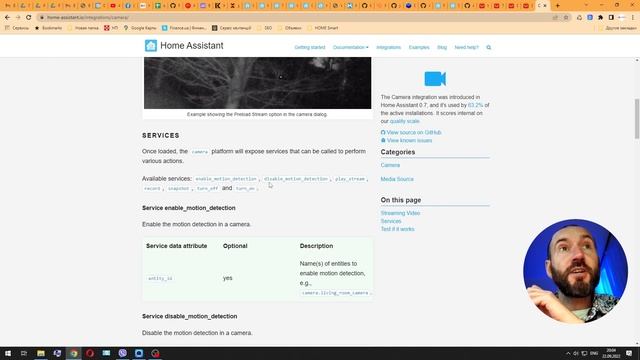Viewport: 640px width, 360px height.
Task: Click the taskbar clock and date
Action: (611, 353)
